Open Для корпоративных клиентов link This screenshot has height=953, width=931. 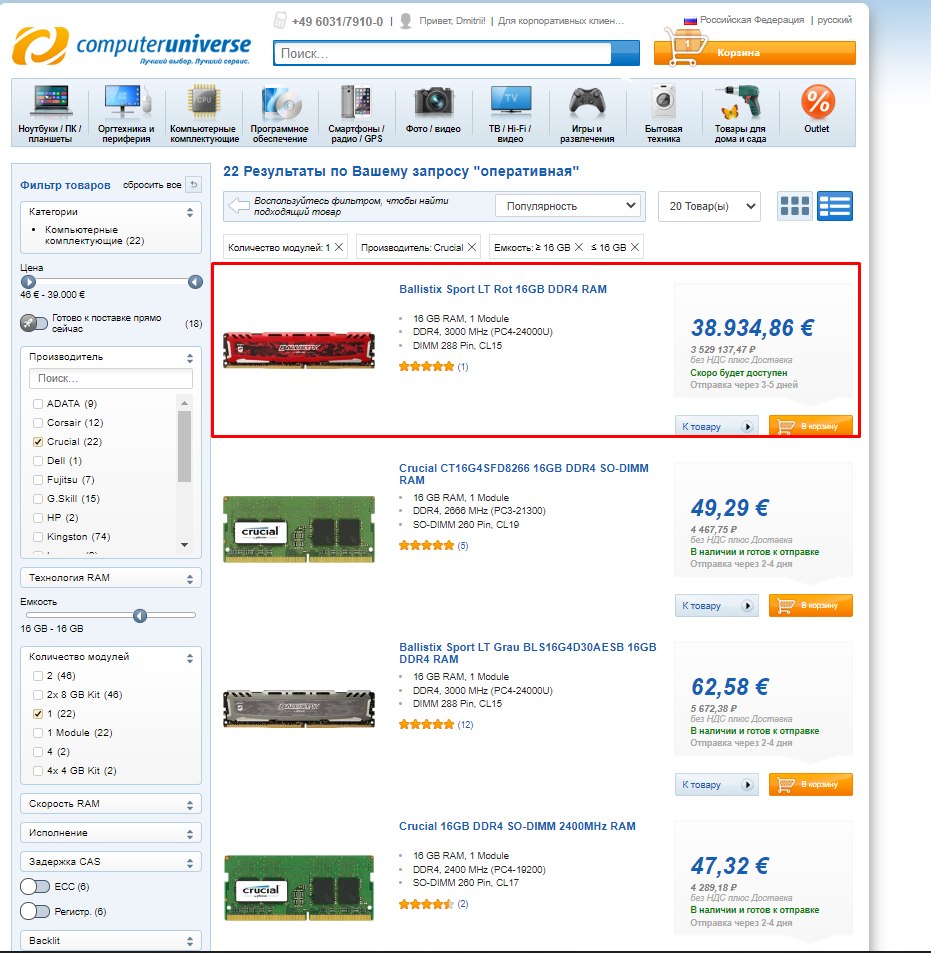click(x=560, y=21)
